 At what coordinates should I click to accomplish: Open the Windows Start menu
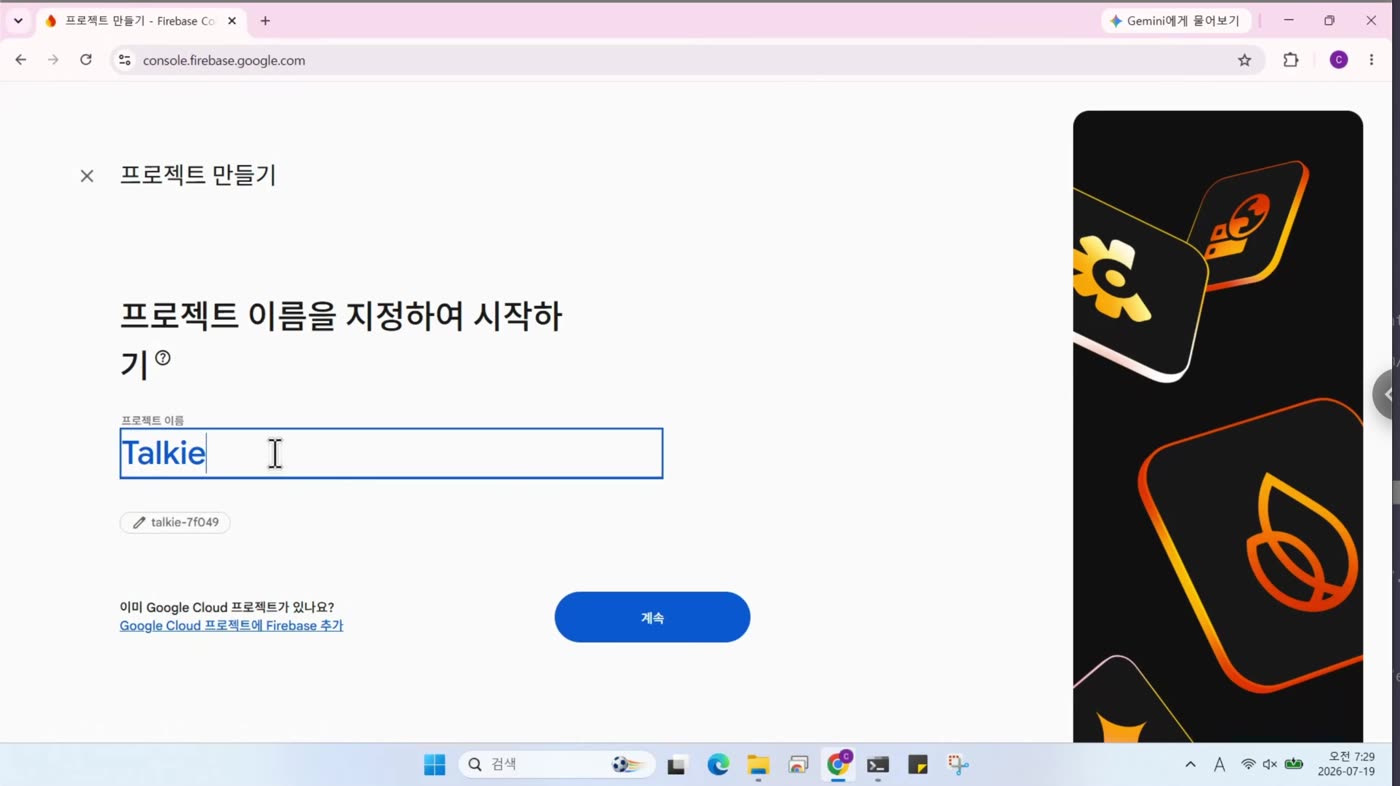coord(434,765)
